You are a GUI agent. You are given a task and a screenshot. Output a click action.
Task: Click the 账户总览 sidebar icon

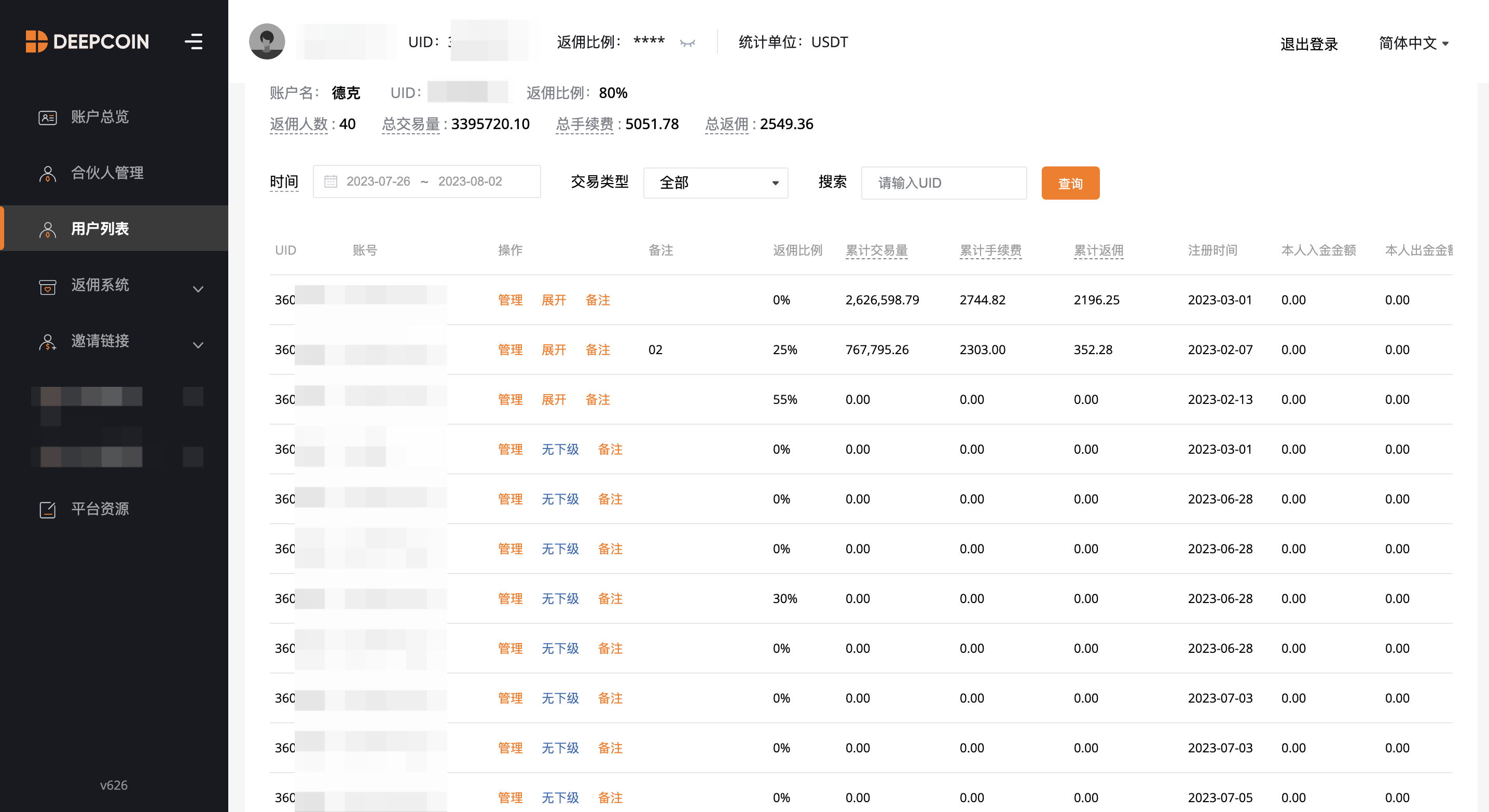pyautogui.click(x=47, y=117)
